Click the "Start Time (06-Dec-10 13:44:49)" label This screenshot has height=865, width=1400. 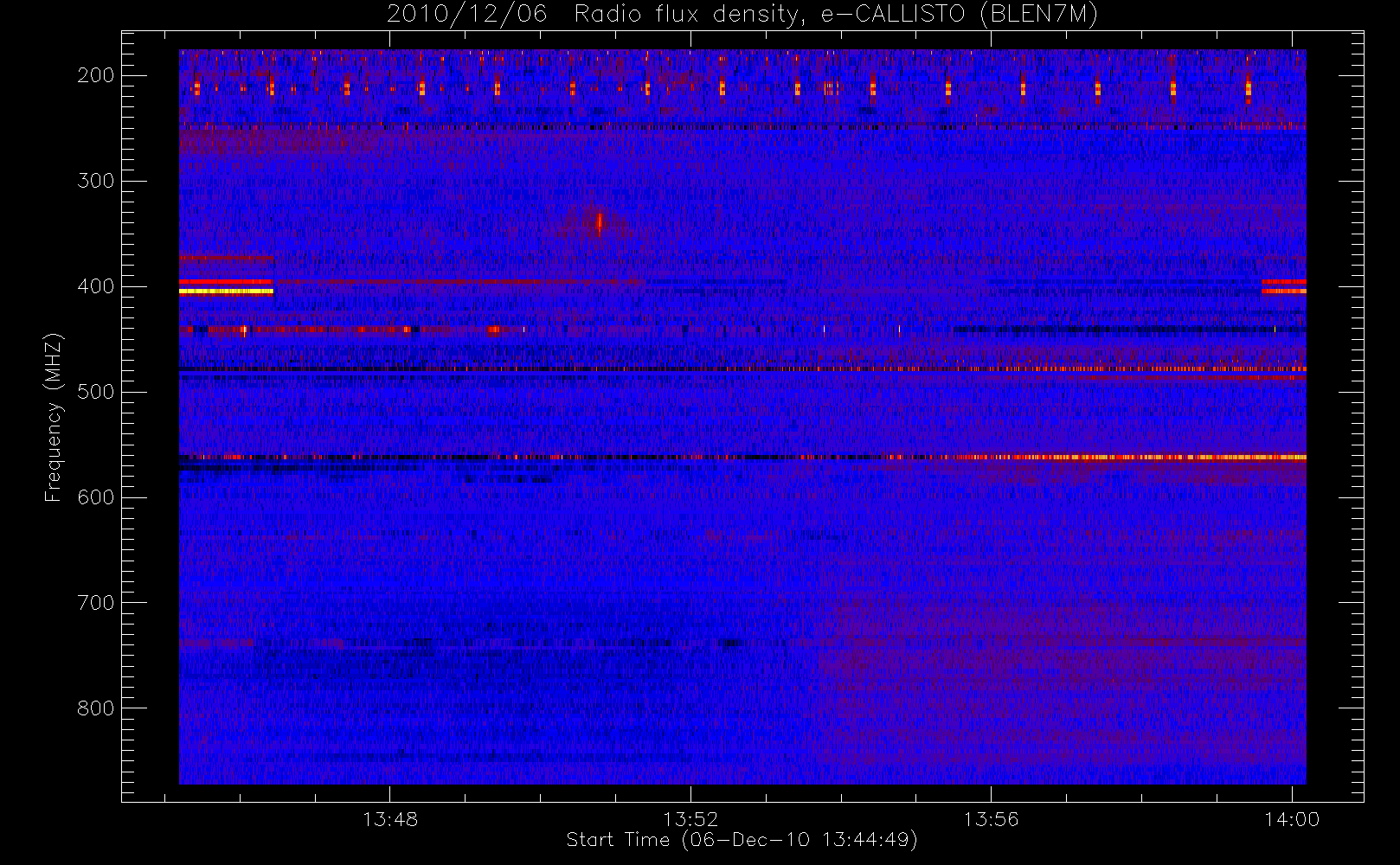(x=742, y=840)
